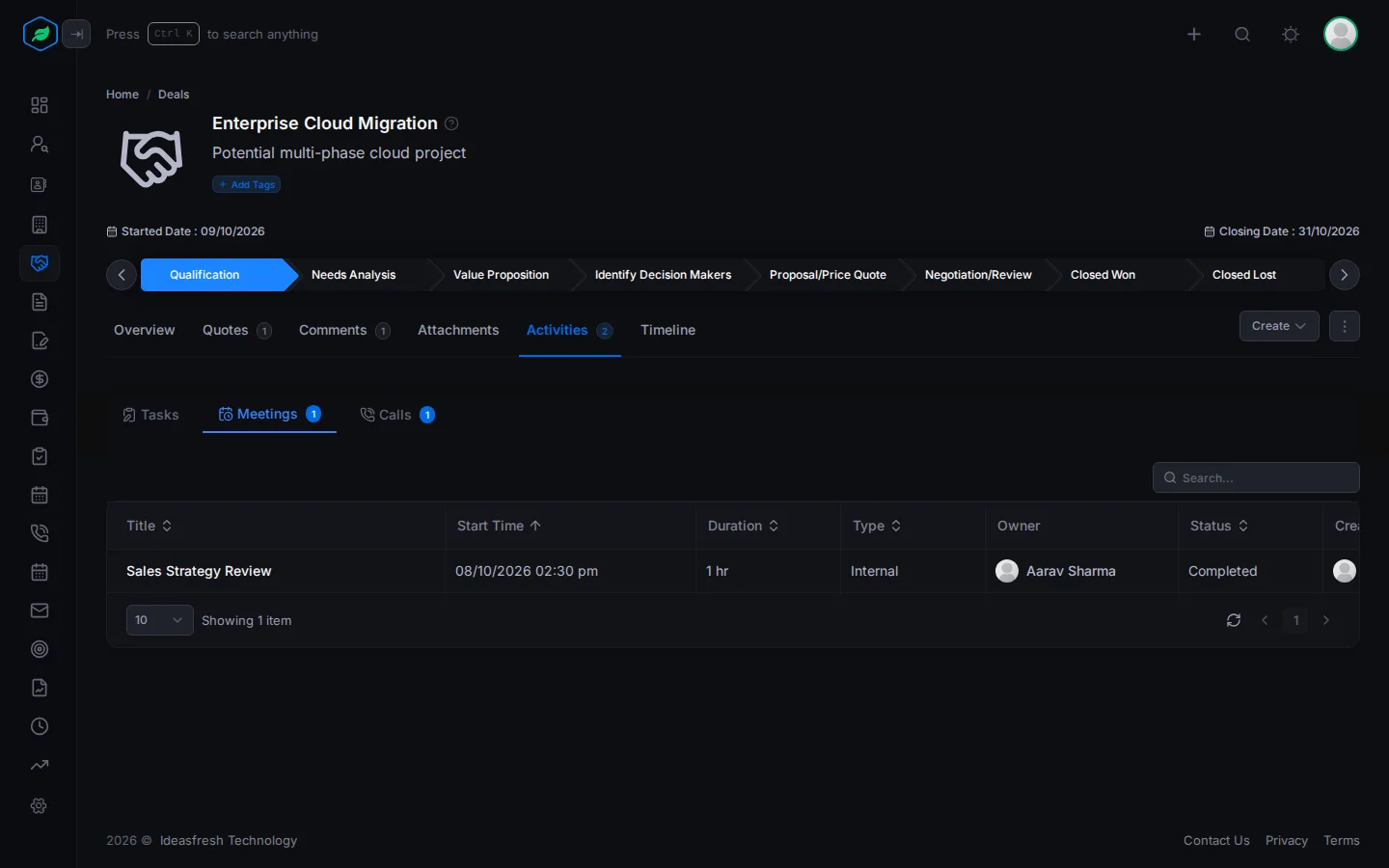This screenshot has width=1389, height=868.
Task: Open the three-dot more options menu
Action: point(1345,326)
